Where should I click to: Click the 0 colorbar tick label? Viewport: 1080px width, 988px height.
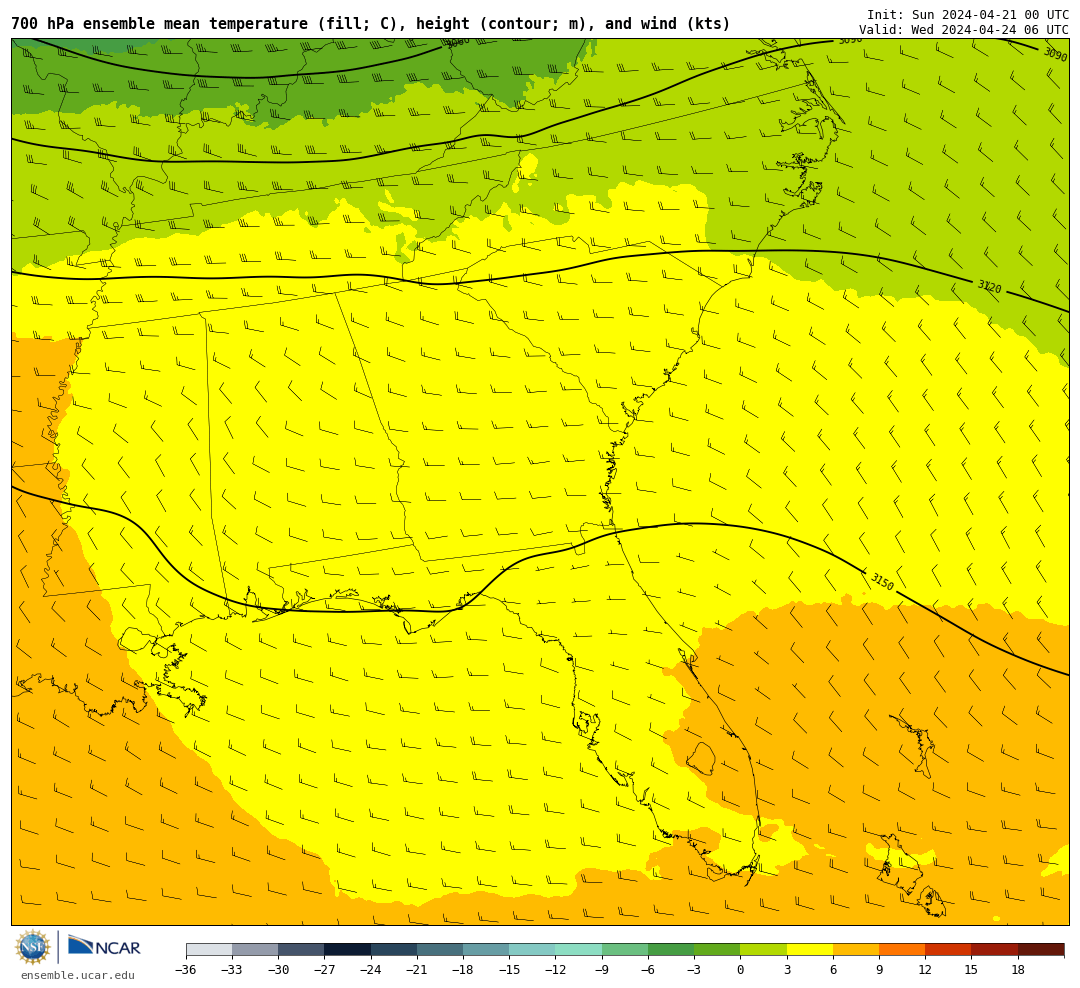740,970
